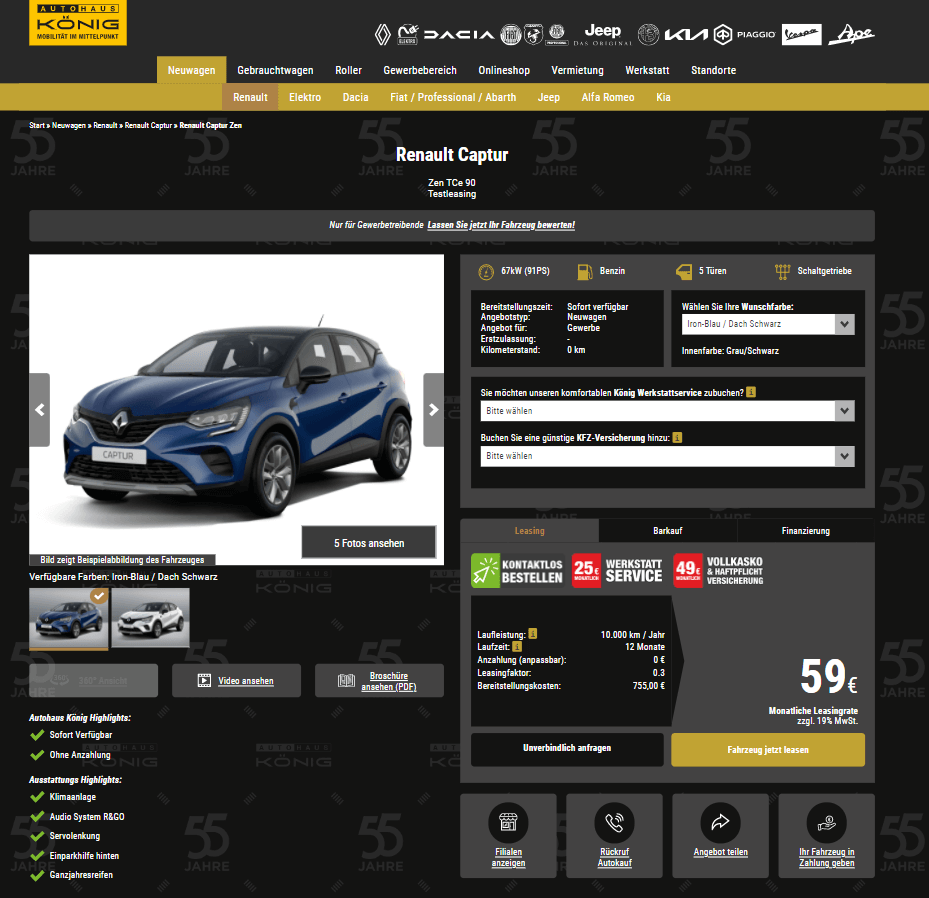
Task: Open the Dacia brand logo
Action: tap(459, 35)
